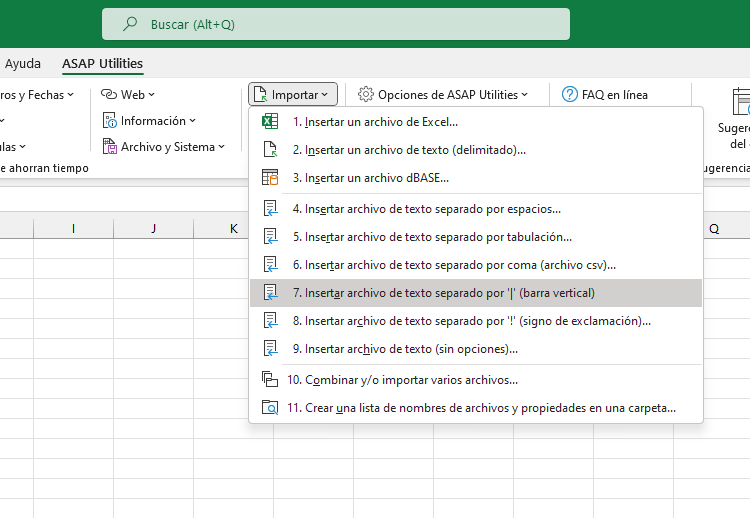
Task: Click the Importar document icon
Action: pos(261,94)
